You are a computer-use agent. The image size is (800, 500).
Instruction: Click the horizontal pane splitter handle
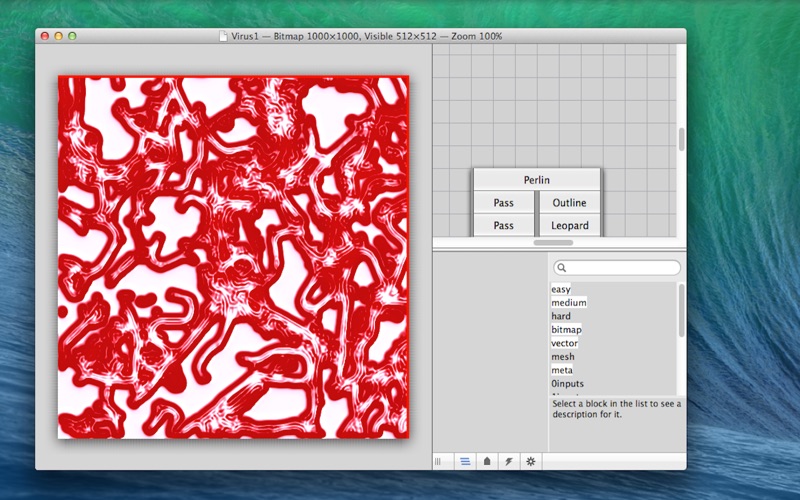click(x=553, y=242)
